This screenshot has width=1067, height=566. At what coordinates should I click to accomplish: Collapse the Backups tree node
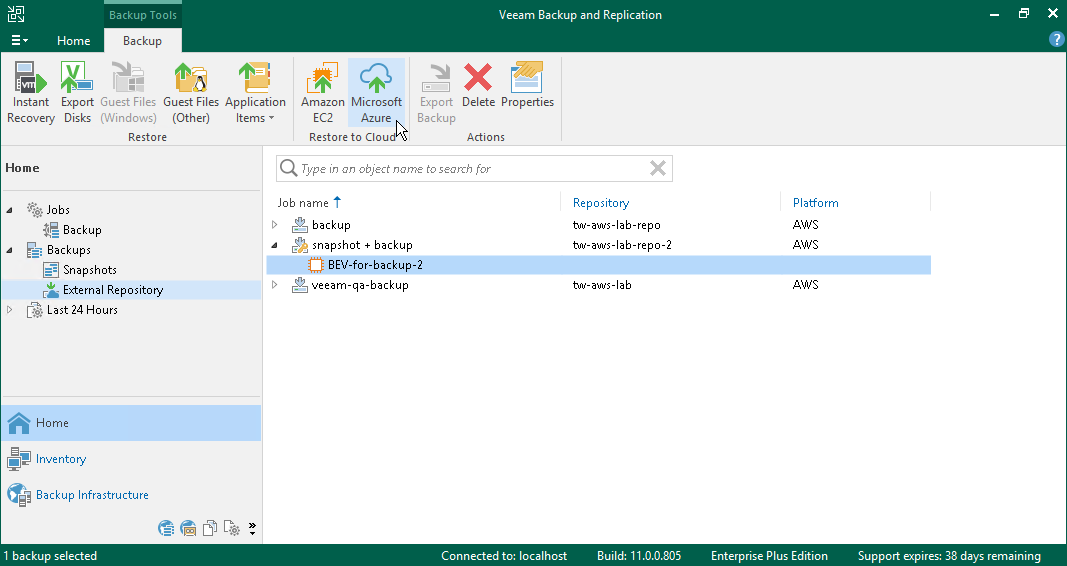(x=10, y=250)
